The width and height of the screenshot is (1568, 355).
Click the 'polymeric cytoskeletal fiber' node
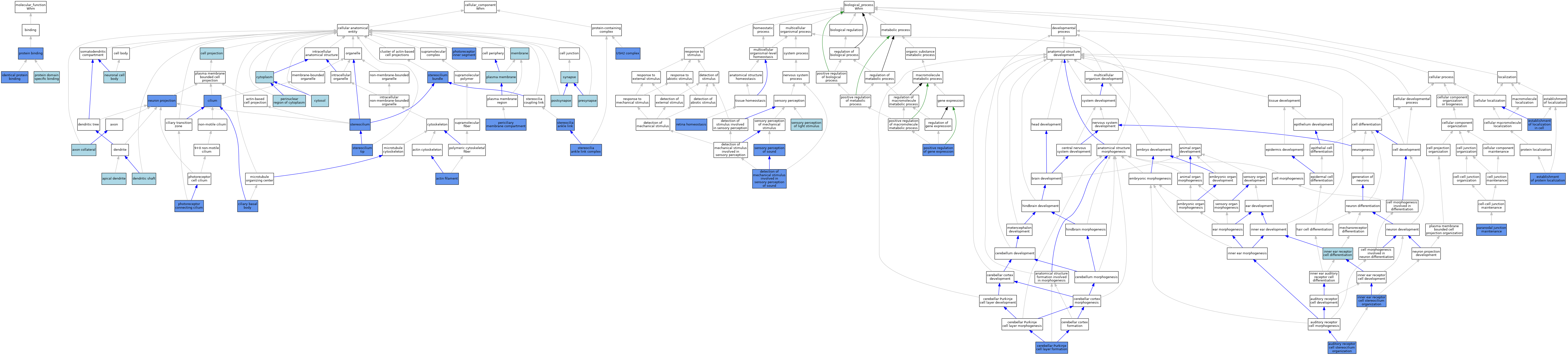467,149
